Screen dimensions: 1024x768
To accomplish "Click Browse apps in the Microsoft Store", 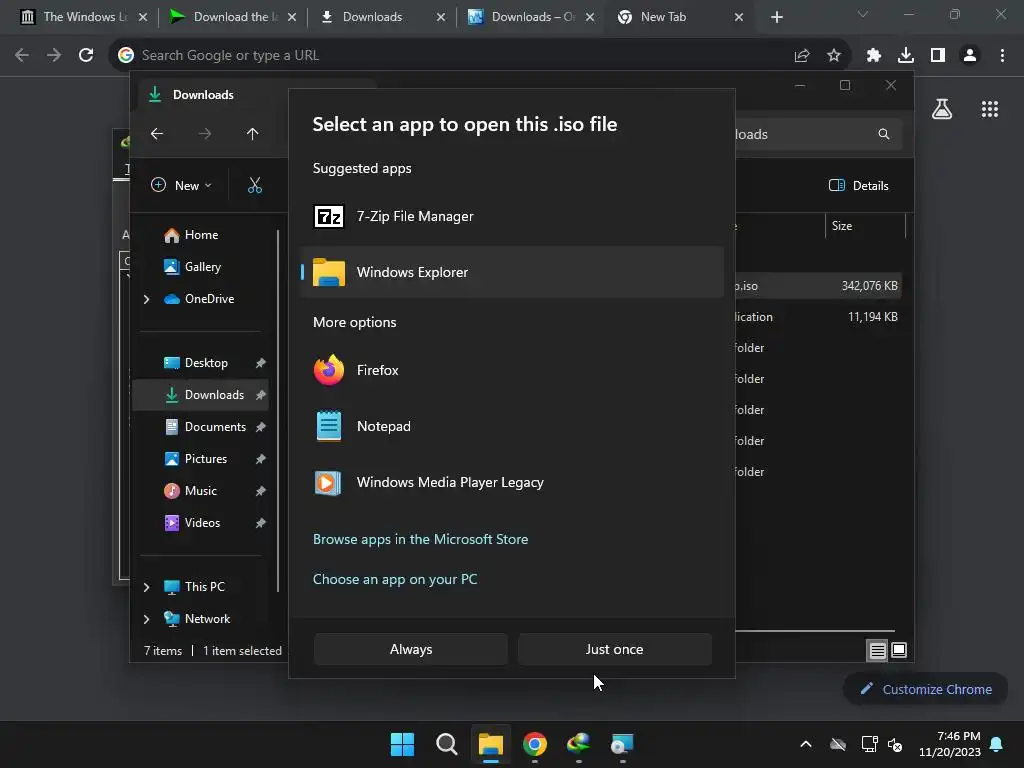I will click(420, 539).
